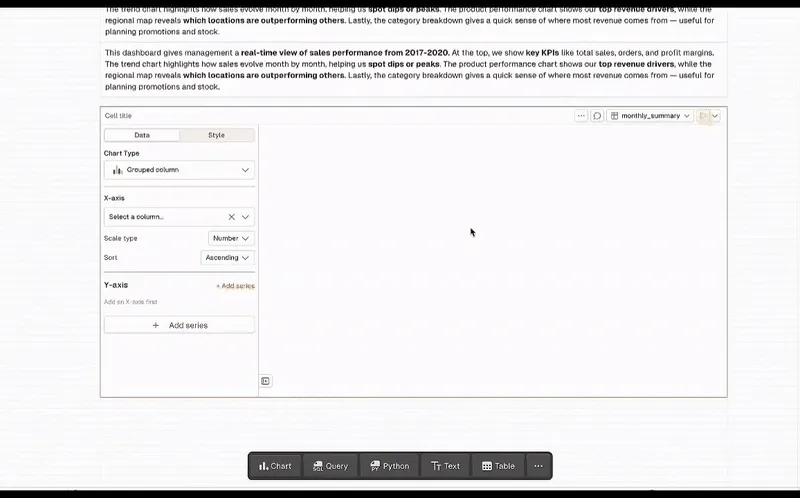Expand the run options chevron

click(x=715, y=116)
